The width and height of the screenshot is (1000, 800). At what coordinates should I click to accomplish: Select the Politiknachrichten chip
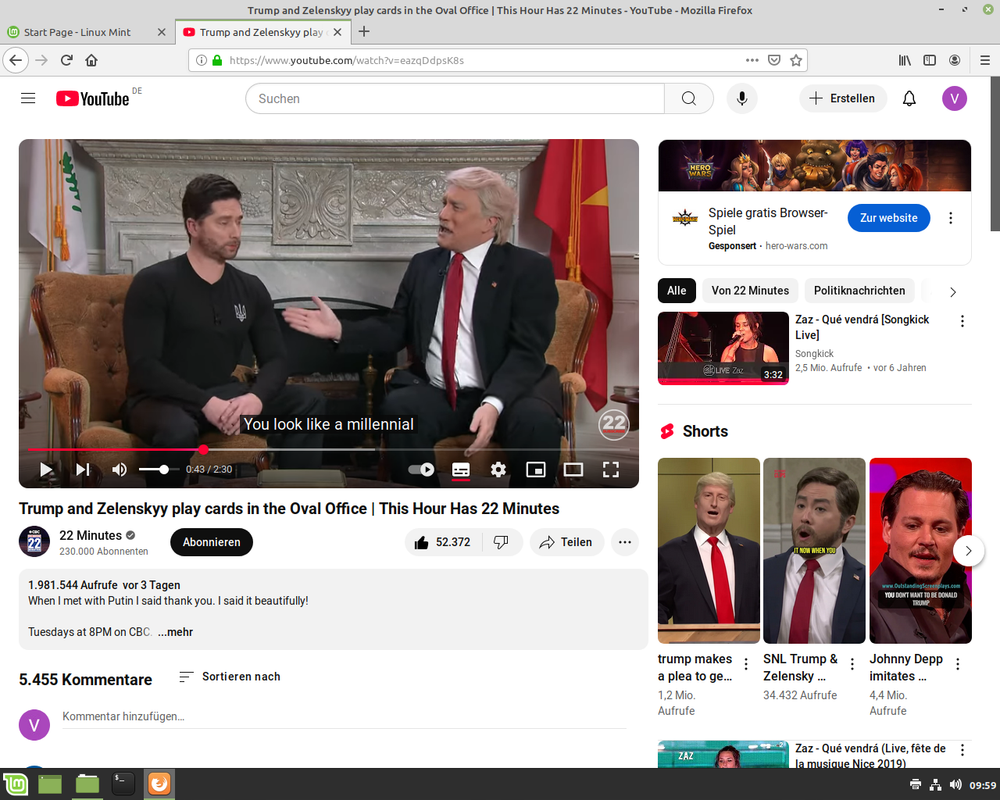click(859, 291)
